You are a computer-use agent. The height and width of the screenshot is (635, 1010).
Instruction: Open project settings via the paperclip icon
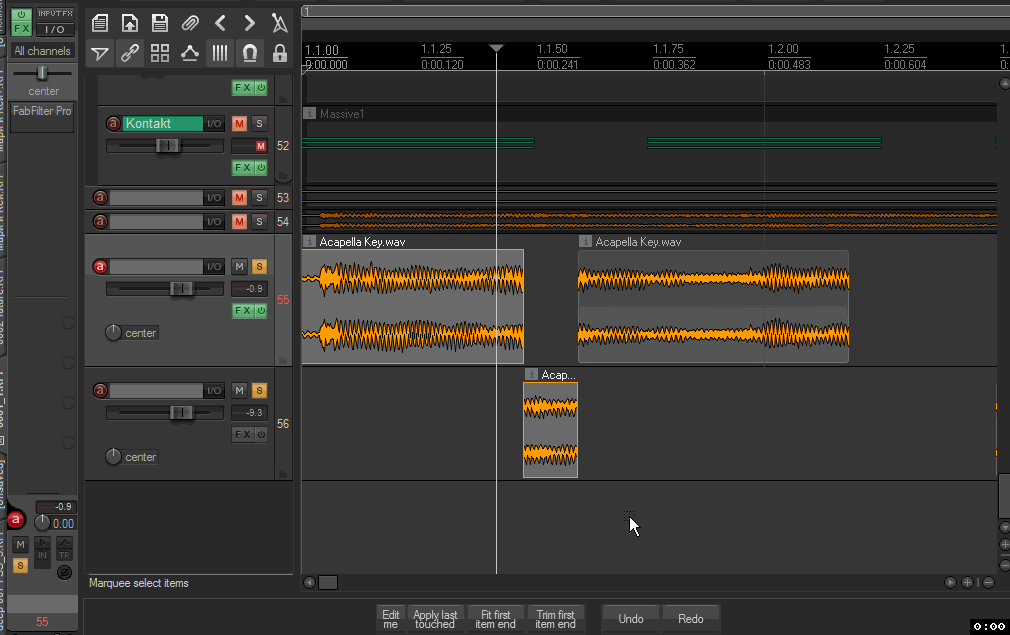click(190, 23)
